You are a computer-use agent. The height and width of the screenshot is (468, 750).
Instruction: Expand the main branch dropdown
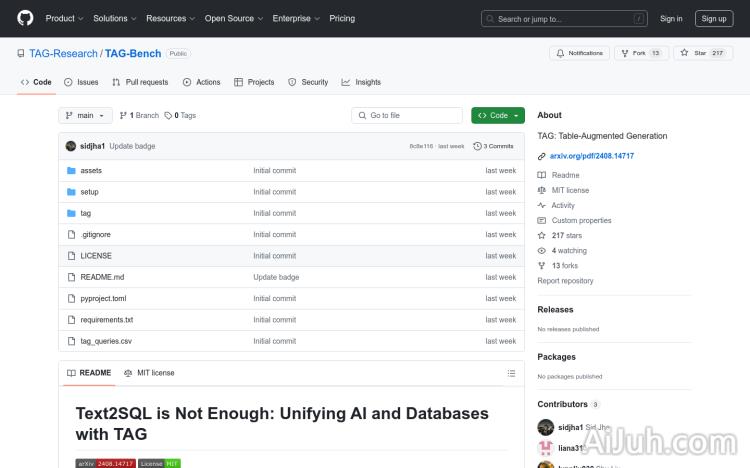click(x=85, y=115)
